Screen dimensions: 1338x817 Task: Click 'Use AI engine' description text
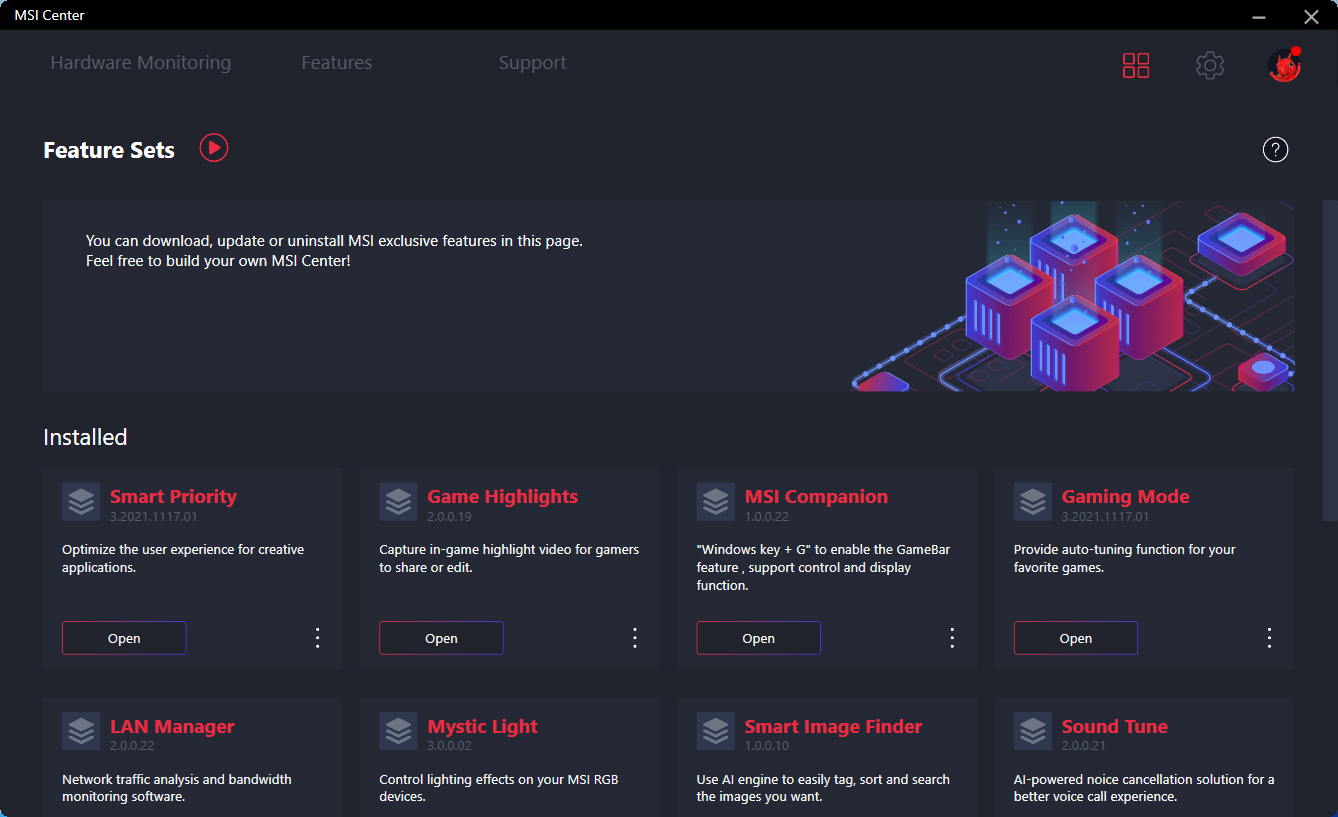823,788
